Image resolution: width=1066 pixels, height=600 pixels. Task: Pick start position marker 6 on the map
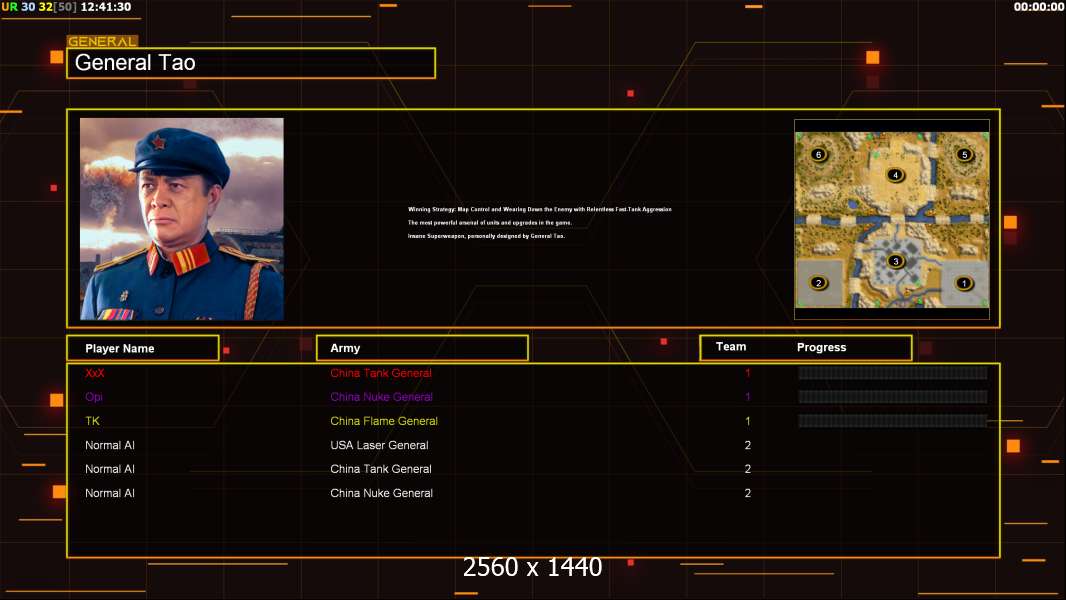coord(819,154)
